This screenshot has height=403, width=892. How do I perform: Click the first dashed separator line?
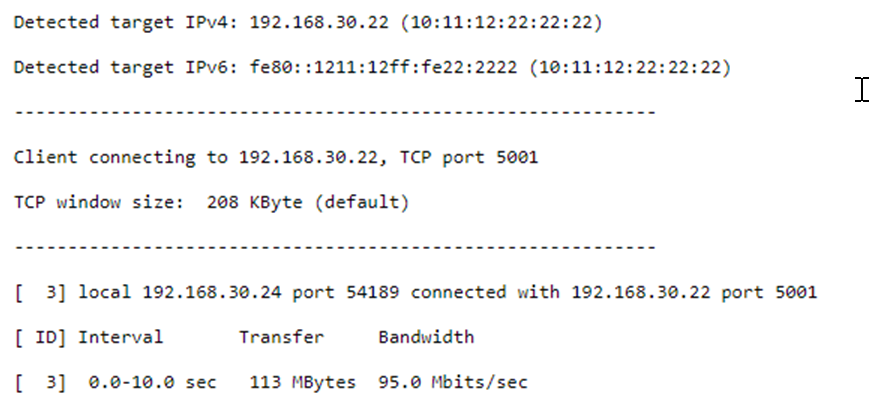(335, 112)
